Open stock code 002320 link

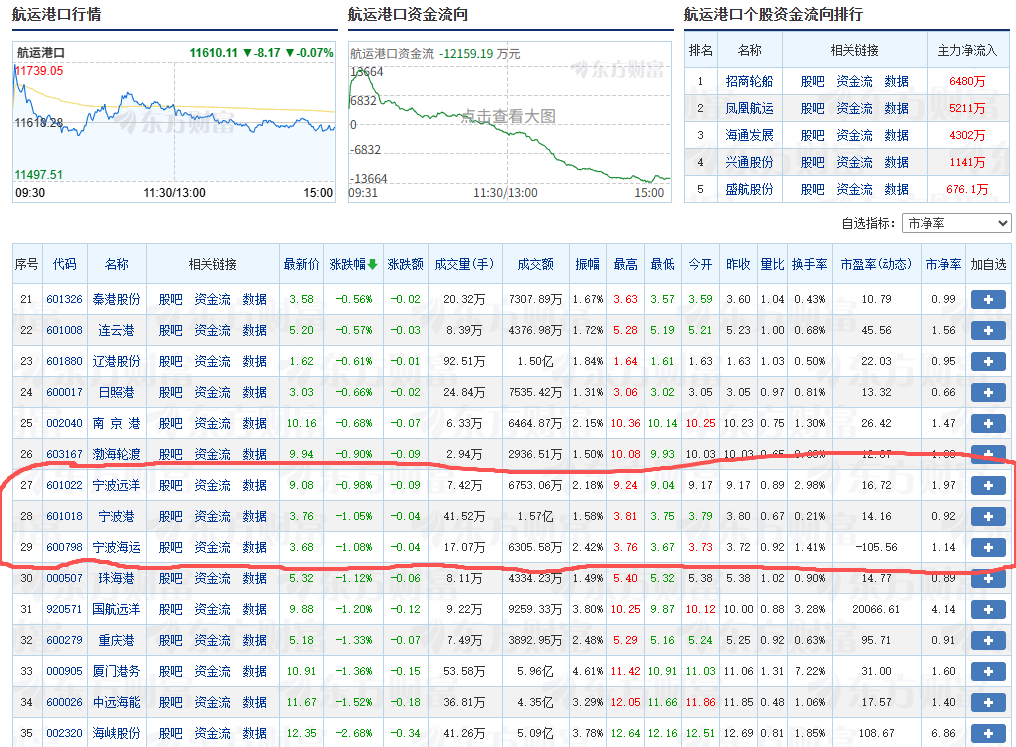click(x=64, y=733)
